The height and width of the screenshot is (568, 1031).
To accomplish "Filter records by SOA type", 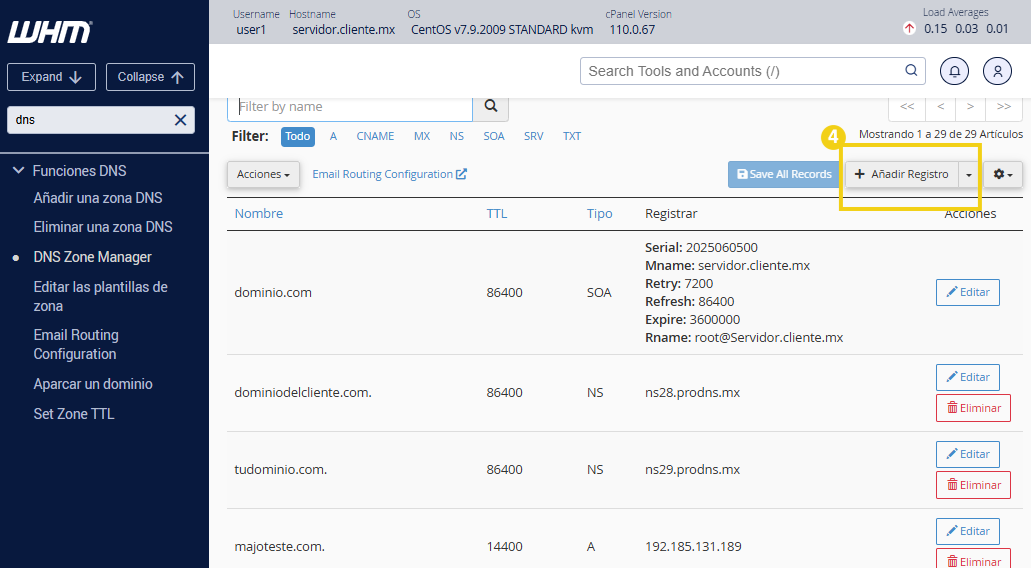I will point(494,136).
